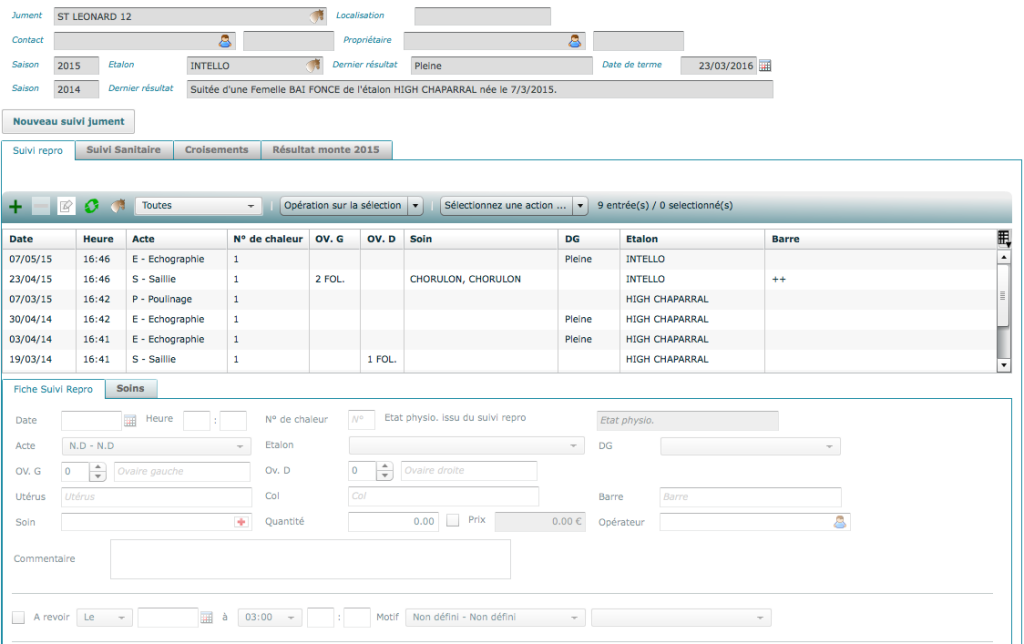
Task: Switch to Suivi repro tab
Action: [38, 150]
